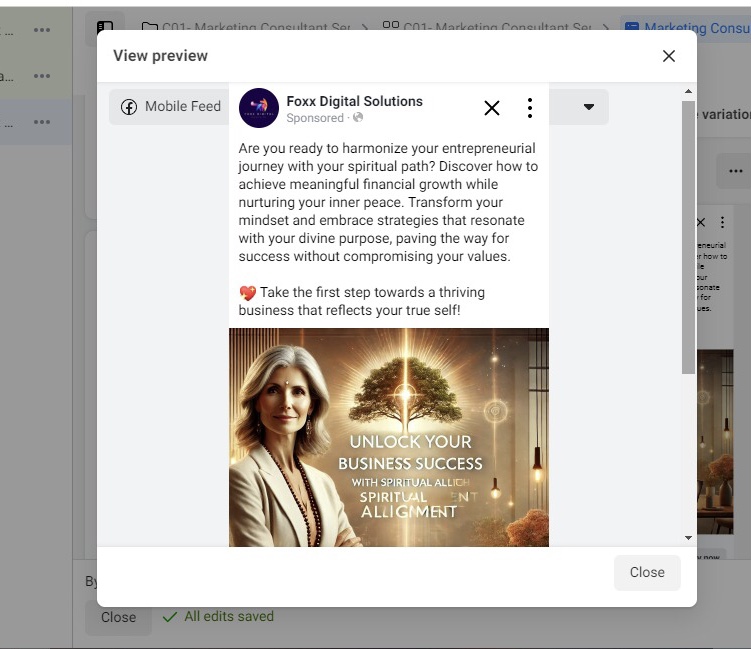This screenshot has height=649, width=751.
Task: Open the C01 campaign folder breadcrumb
Action: (x=245, y=28)
